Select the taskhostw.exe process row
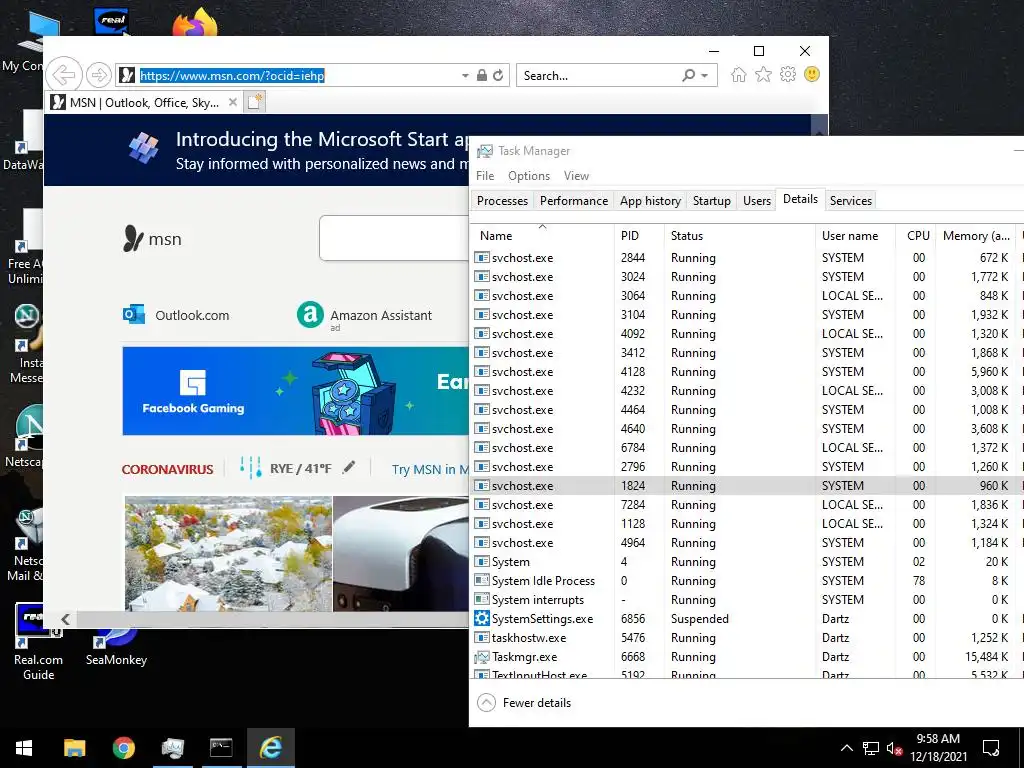Screen dimensions: 1024x768 pyautogui.click(x=746, y=637)
